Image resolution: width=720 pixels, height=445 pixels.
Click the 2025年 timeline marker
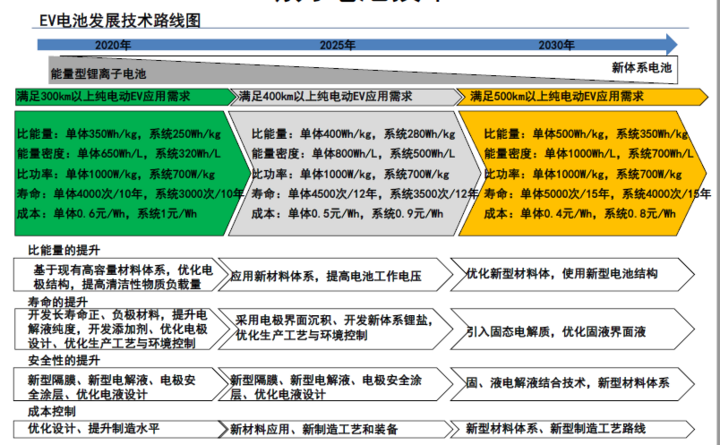pos(337,45)
